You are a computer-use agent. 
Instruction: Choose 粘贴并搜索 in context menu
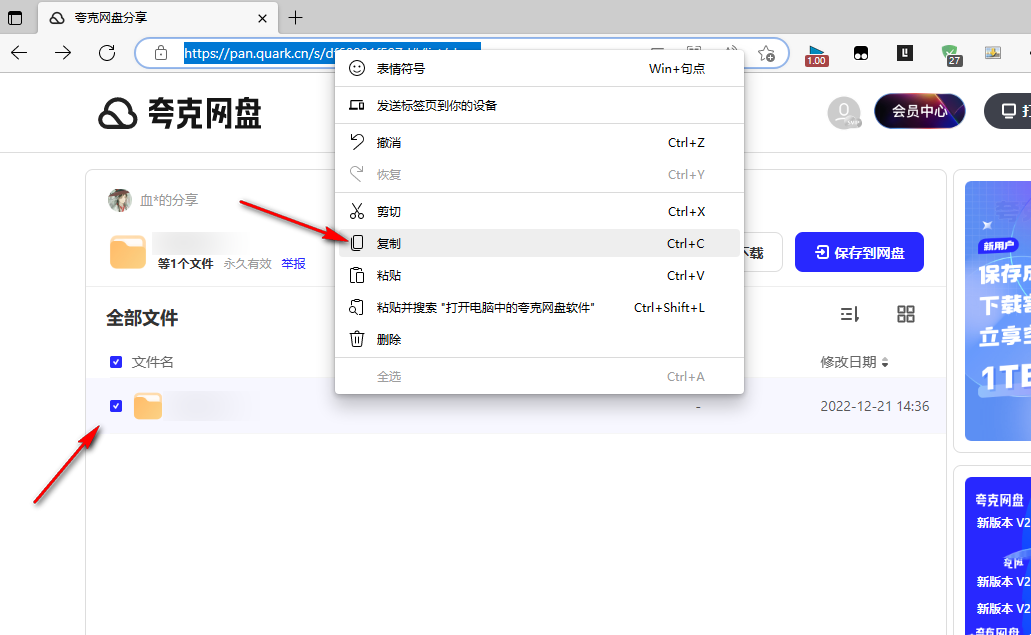click(539, 308)
